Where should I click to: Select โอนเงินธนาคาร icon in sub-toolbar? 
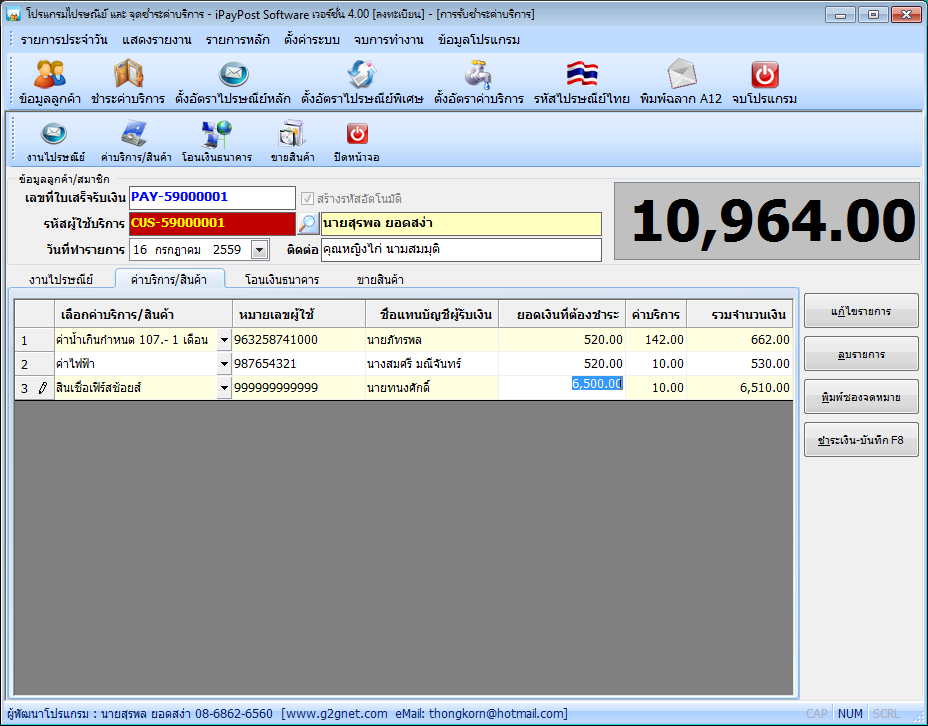pyautogui.click(x=216, y=136)
